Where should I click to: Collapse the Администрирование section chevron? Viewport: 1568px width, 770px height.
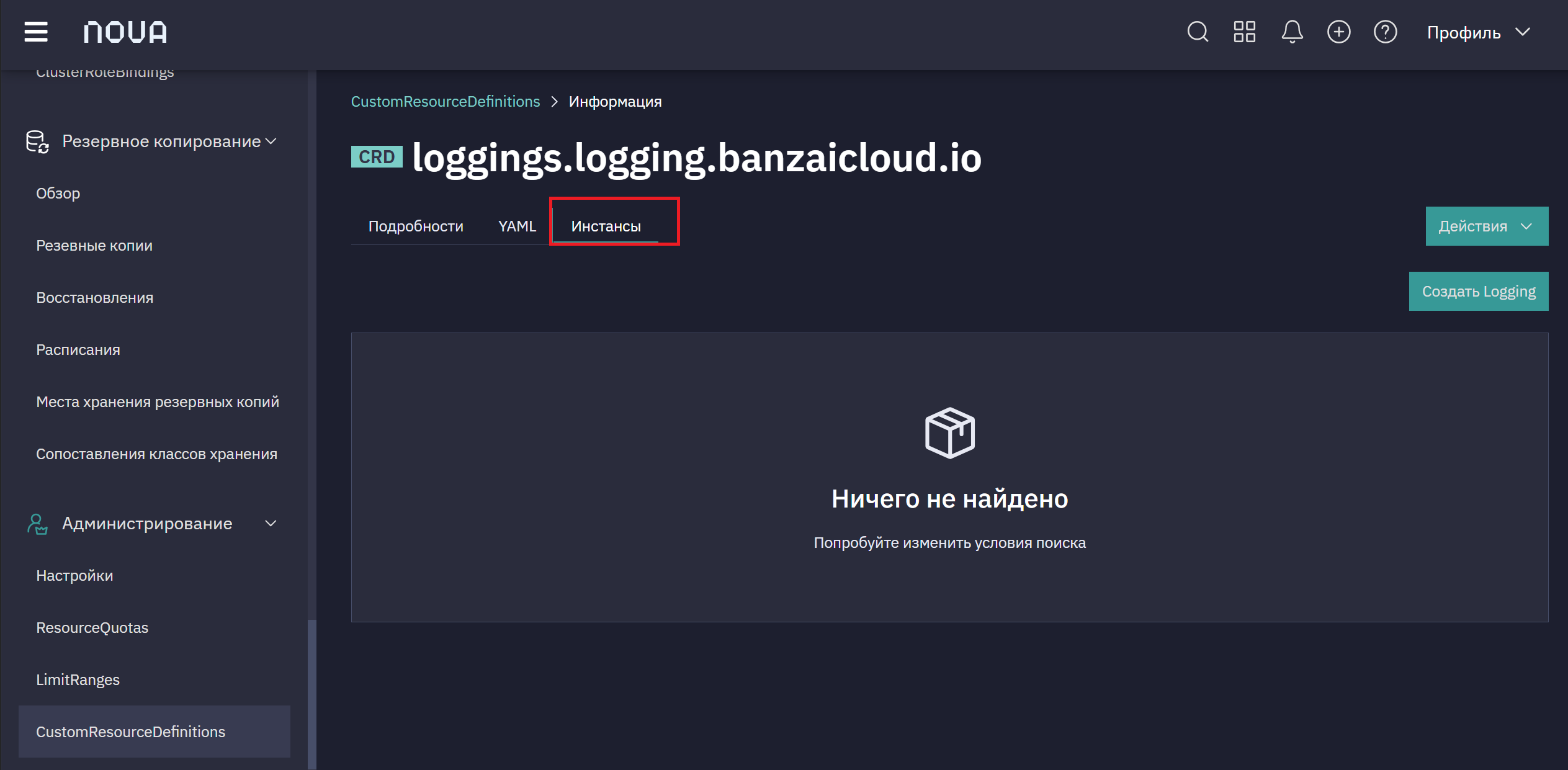point(271,523)
